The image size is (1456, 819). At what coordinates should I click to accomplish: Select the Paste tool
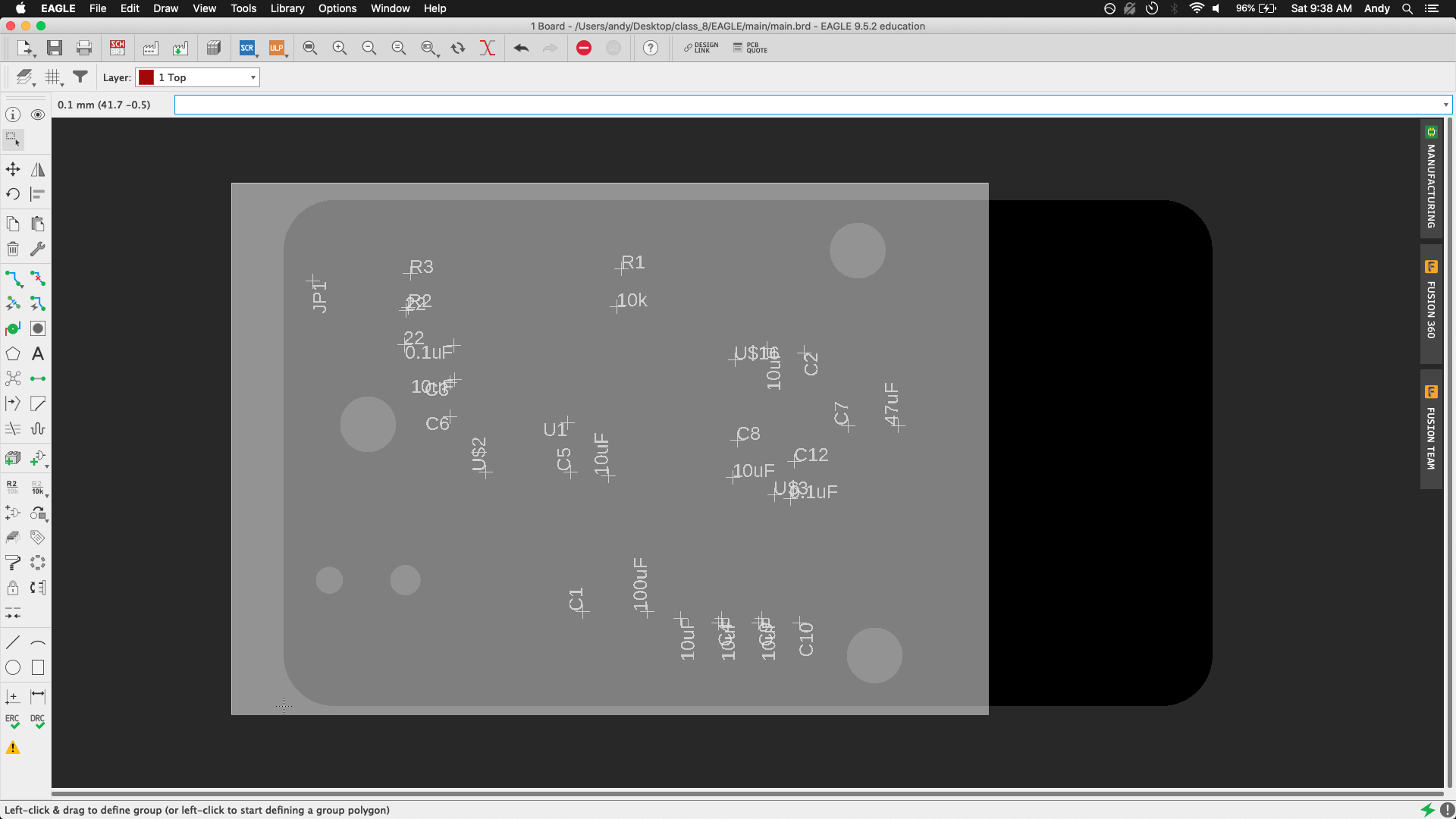pyautogui.click(x=38, y=224)
